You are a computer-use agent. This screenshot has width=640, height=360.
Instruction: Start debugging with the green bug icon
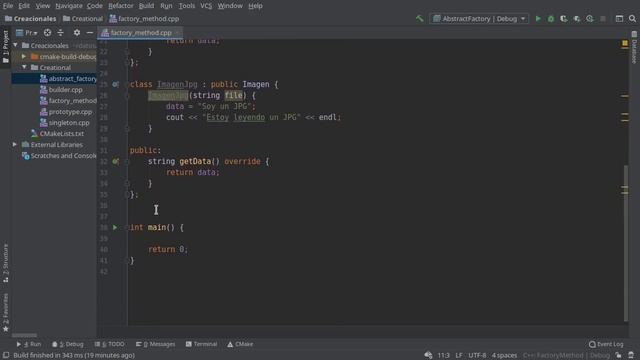tap(551, 19)
